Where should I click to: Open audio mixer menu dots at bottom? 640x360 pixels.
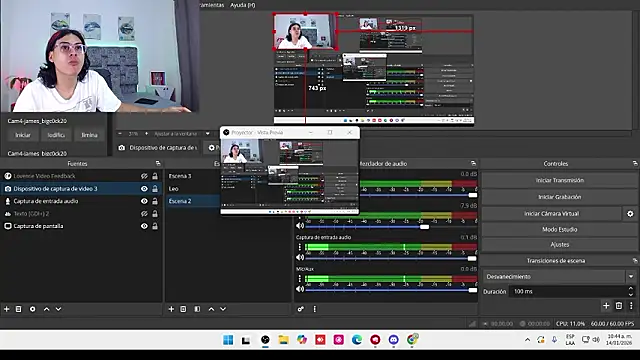pos(314,309)
